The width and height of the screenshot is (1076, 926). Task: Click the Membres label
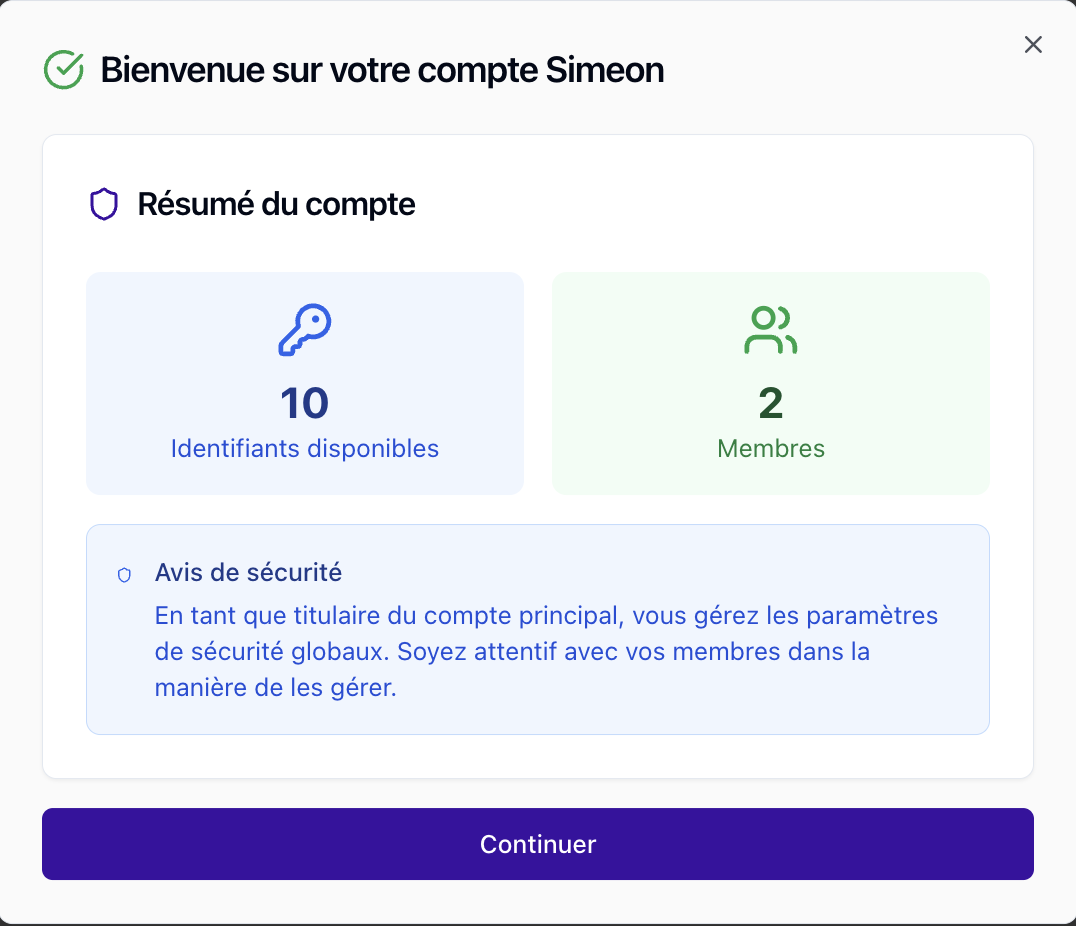point(770,448)
